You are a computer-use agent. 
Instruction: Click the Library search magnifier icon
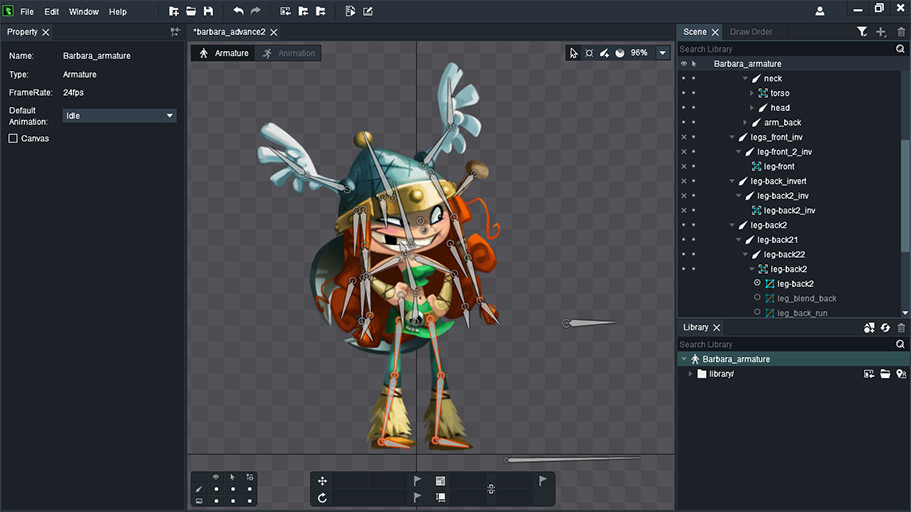(900, 344)
